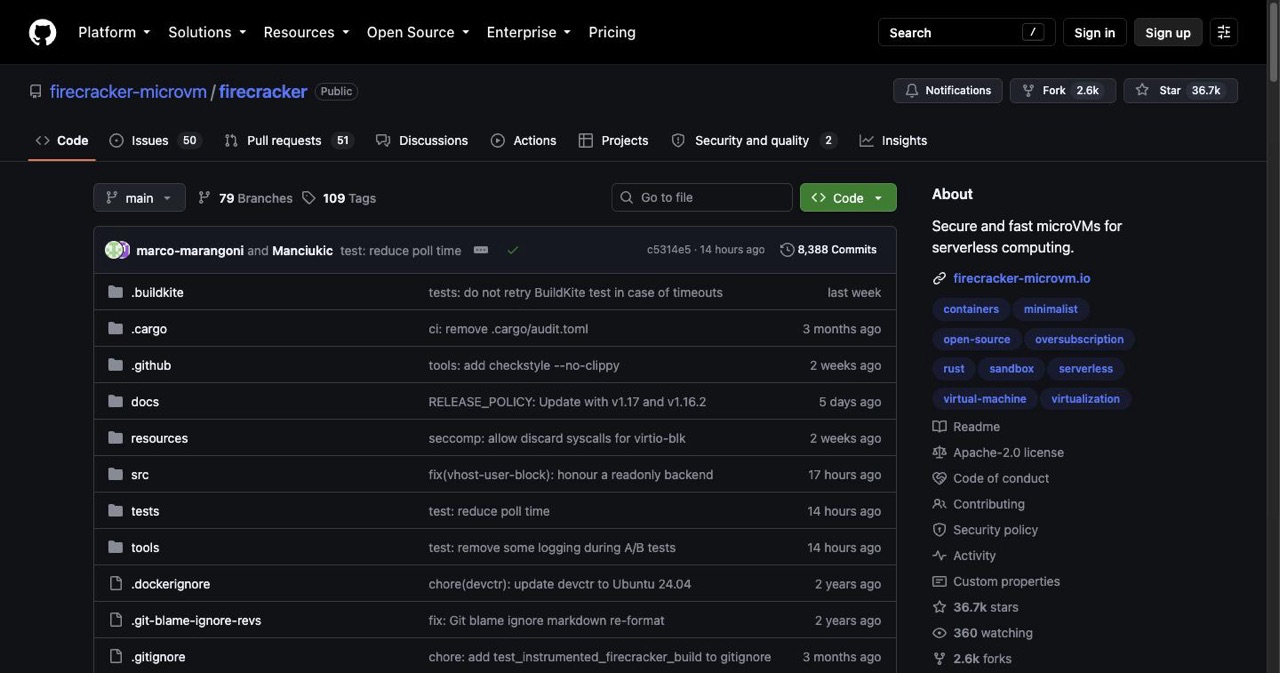Open the green Code dropdown button
Screen dimensions: 1280x673
(848, 198)
